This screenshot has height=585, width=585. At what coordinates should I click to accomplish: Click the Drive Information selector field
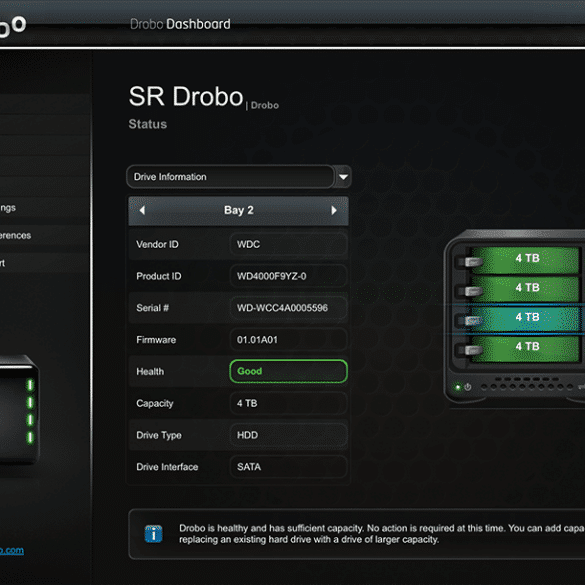(x=231, y=176)
